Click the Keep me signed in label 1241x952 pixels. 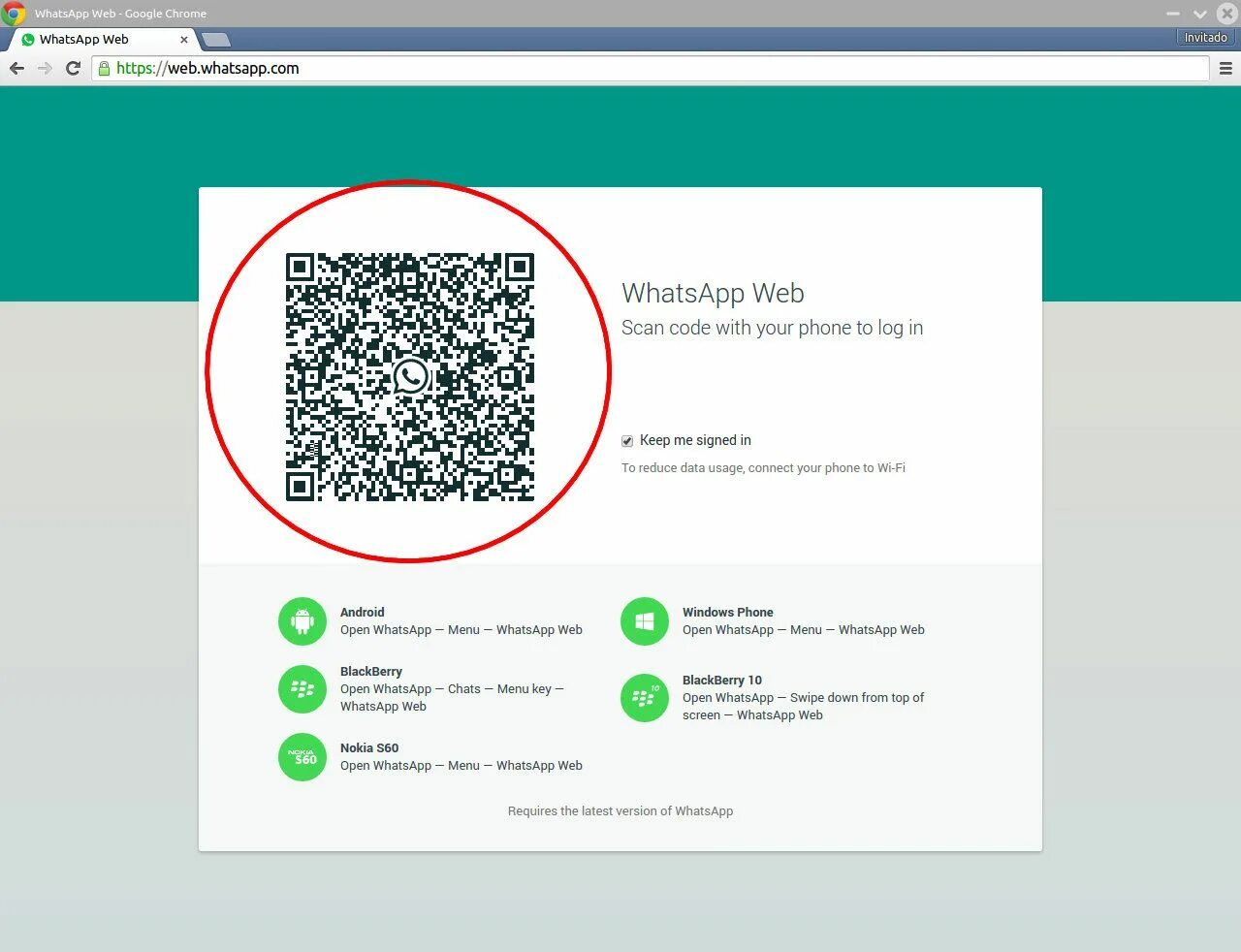pos(695,440)
